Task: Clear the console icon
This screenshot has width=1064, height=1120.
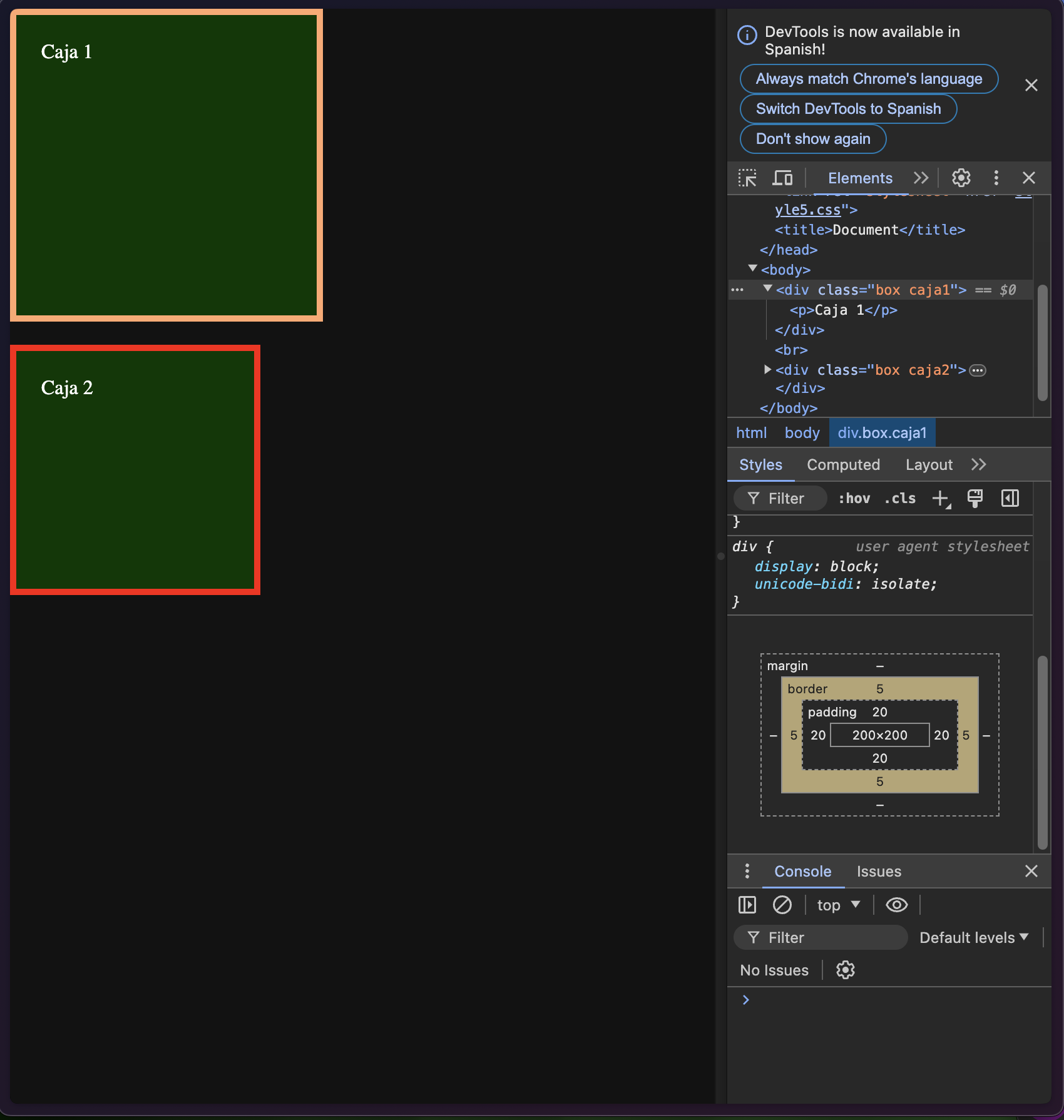Action: (x=782, y=905)
